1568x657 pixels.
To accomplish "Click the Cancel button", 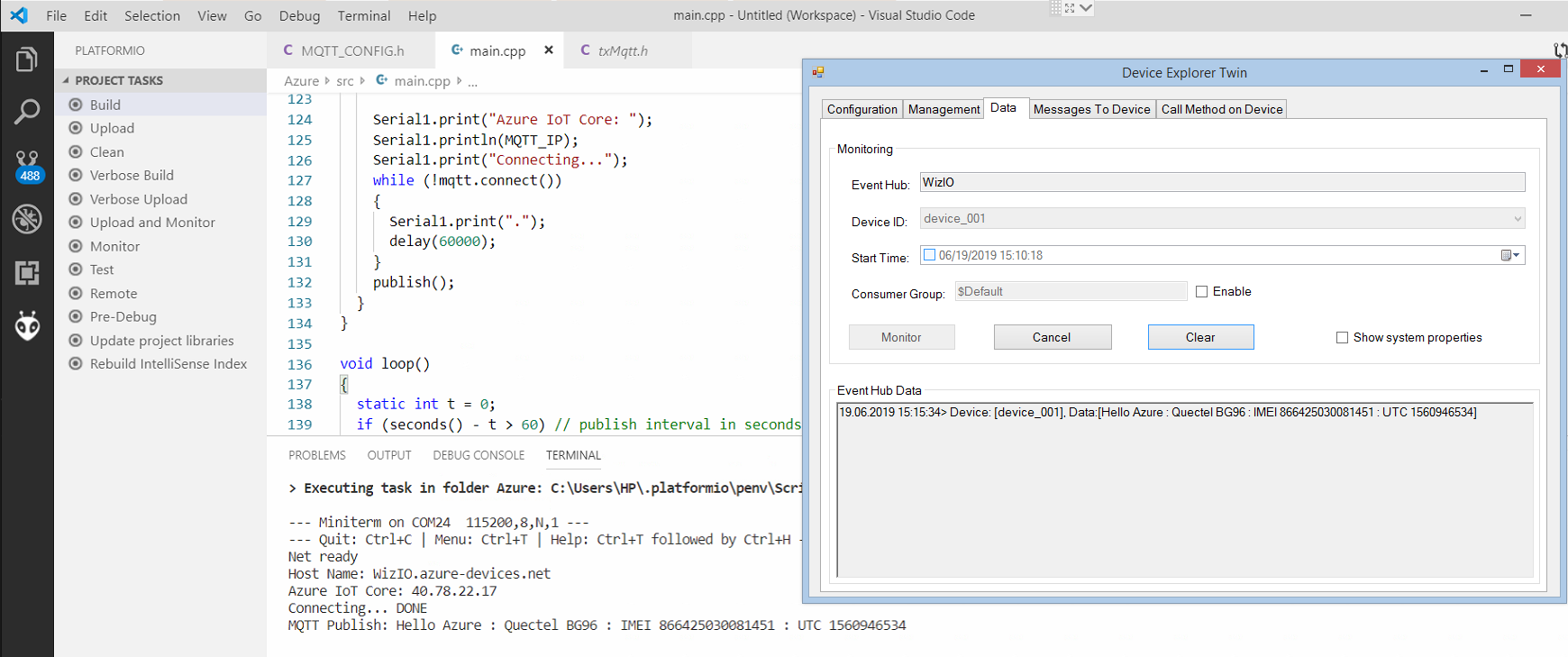I will tap(1052, 337).
